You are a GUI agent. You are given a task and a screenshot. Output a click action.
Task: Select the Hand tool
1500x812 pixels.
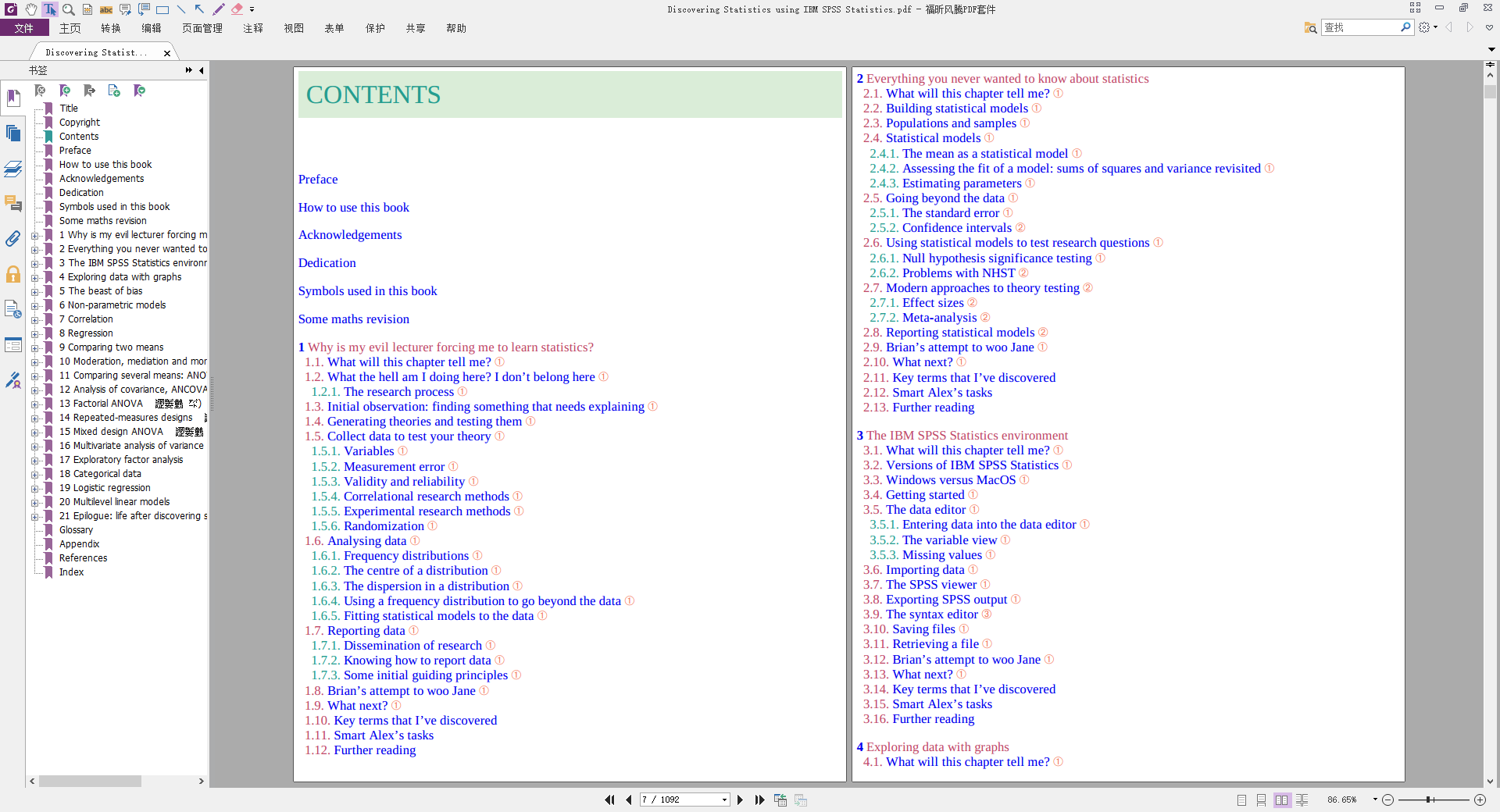click(x=30, y=9)
